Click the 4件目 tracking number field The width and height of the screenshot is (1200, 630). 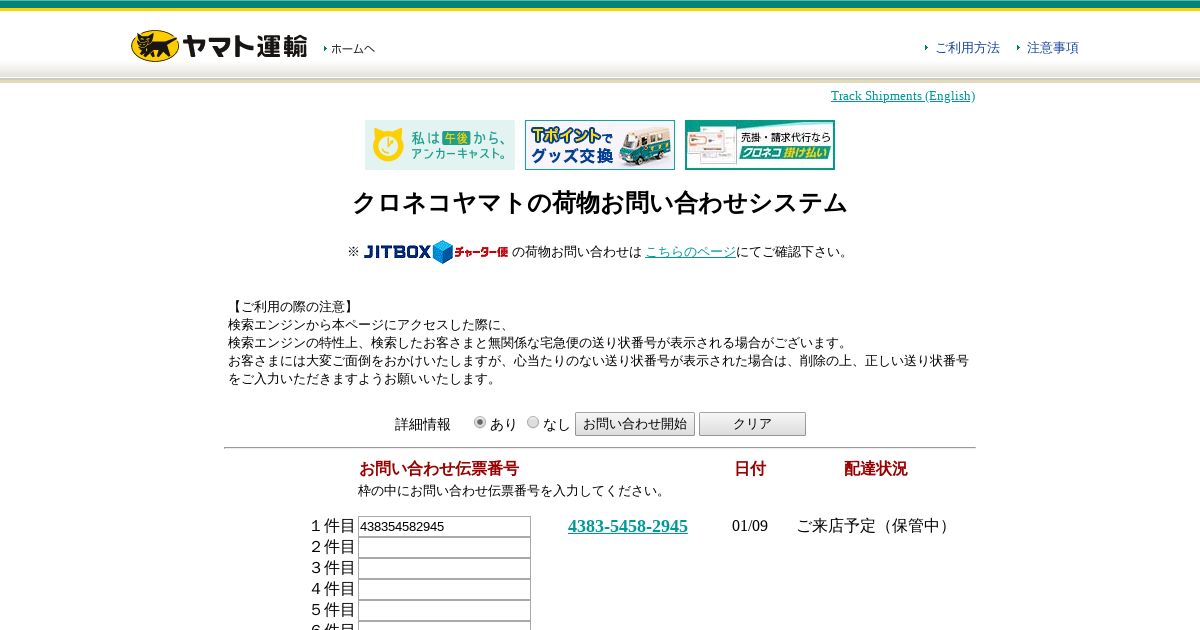(444, 590)
